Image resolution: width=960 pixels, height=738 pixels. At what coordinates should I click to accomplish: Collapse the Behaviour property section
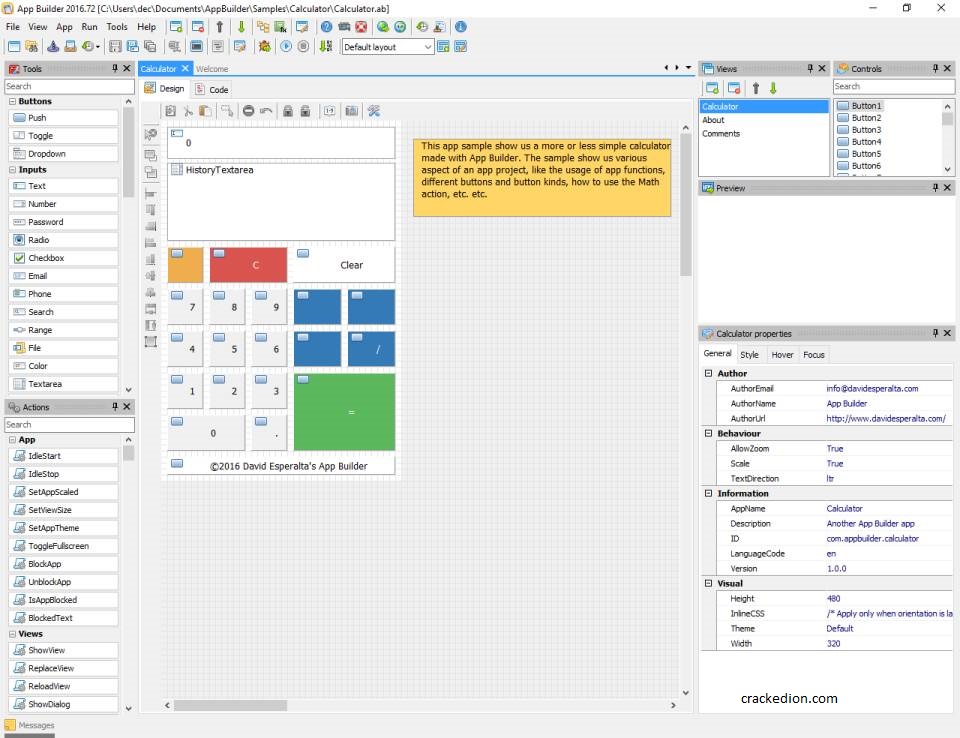click(x=708, y=433)
